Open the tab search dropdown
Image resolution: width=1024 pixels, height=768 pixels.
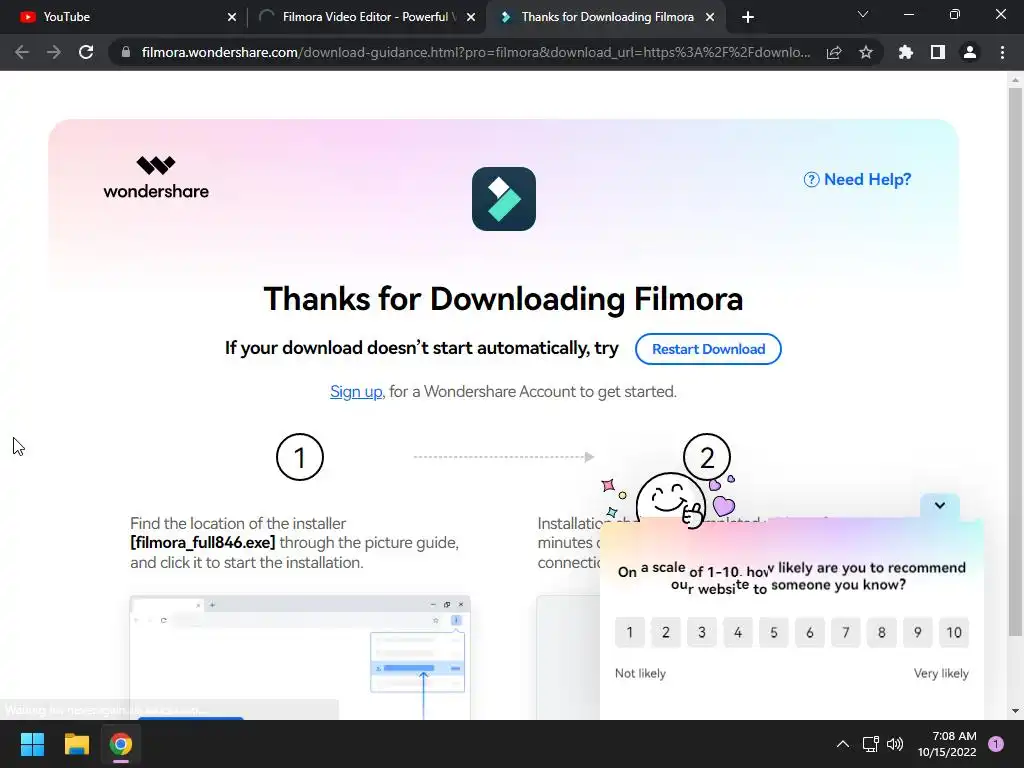863,14
